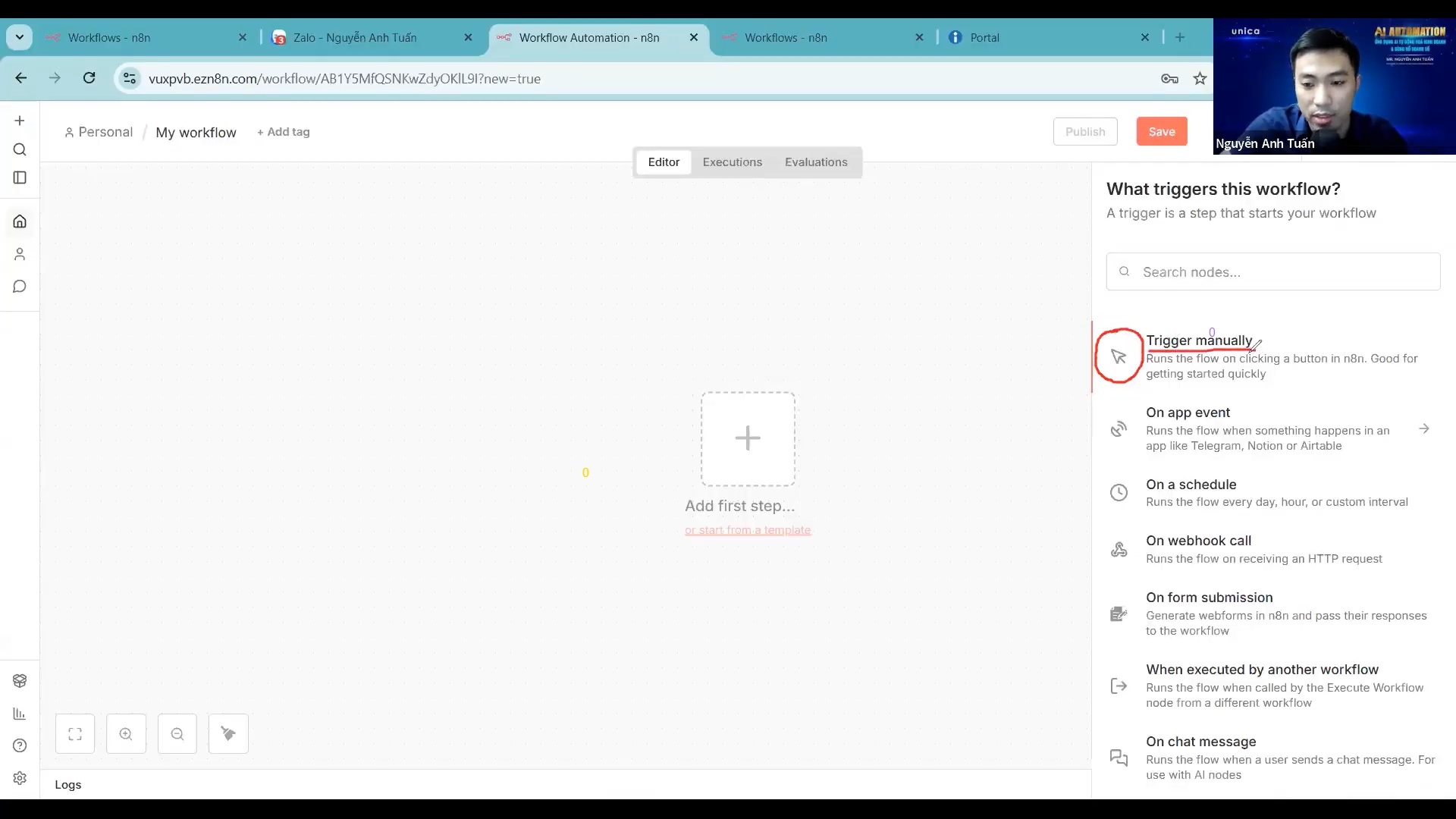
Task: Open the cube templates icon in sidebar
Action: coord(20,681)
